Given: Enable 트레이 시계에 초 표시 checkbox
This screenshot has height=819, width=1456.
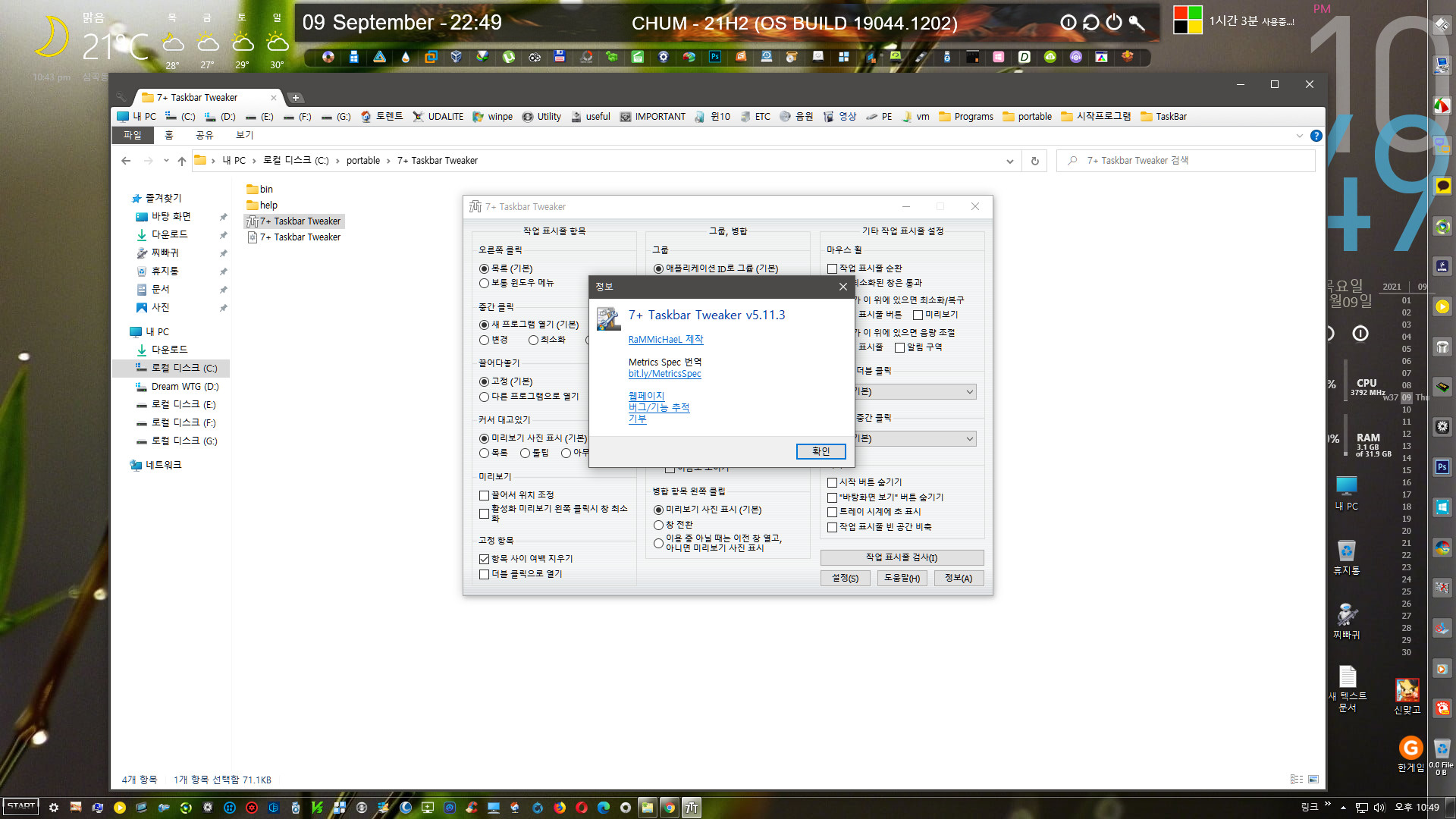Looking at the screenshot, I should pos(874,512).
